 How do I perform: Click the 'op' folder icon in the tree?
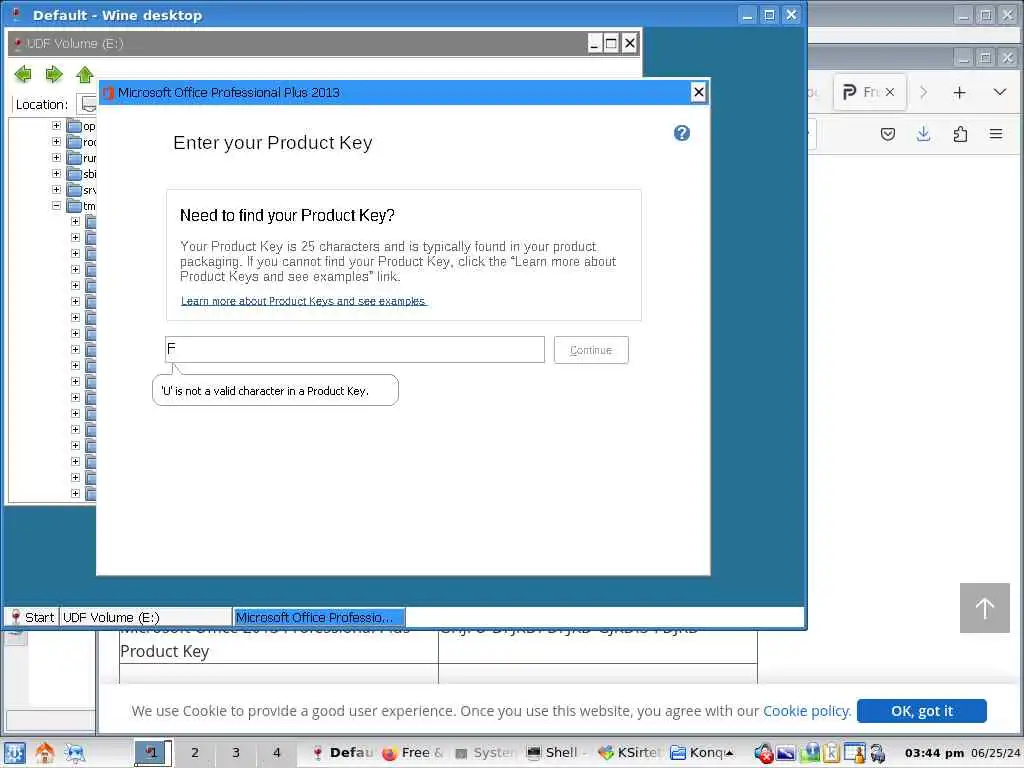(x=74, y=126)
